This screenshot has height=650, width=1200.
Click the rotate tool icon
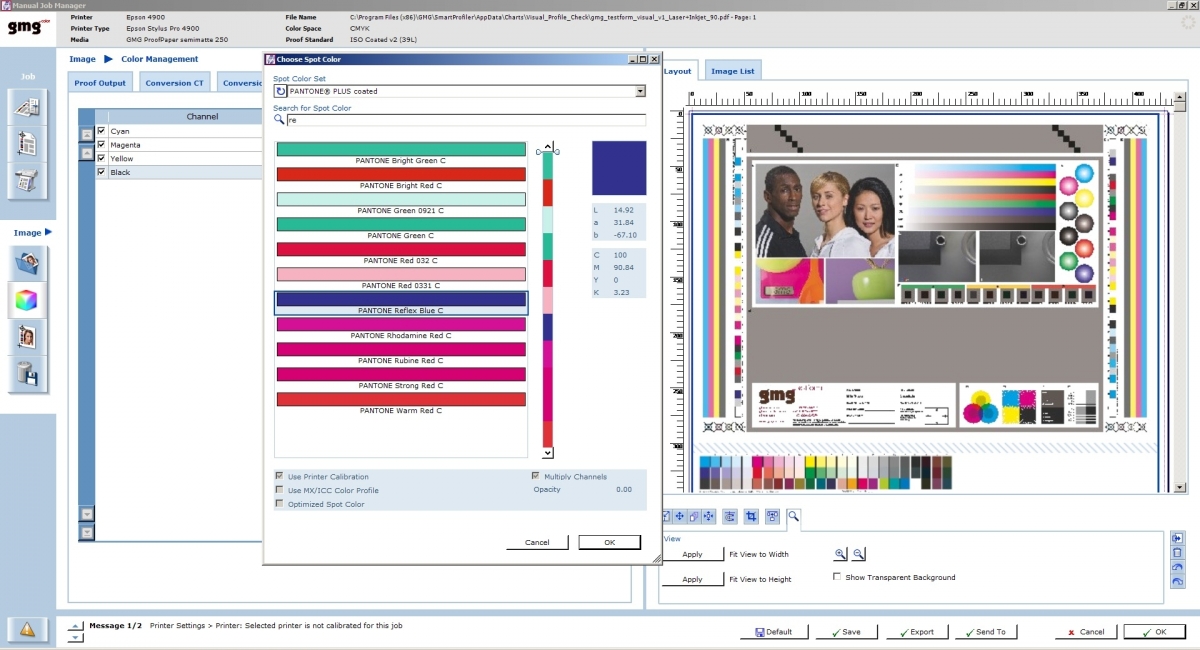730,516
